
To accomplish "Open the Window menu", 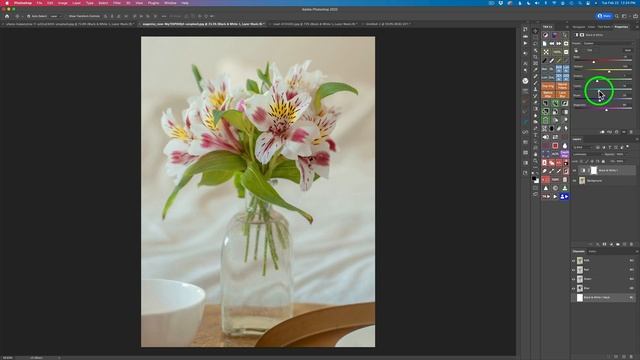I will click(170, 3).
